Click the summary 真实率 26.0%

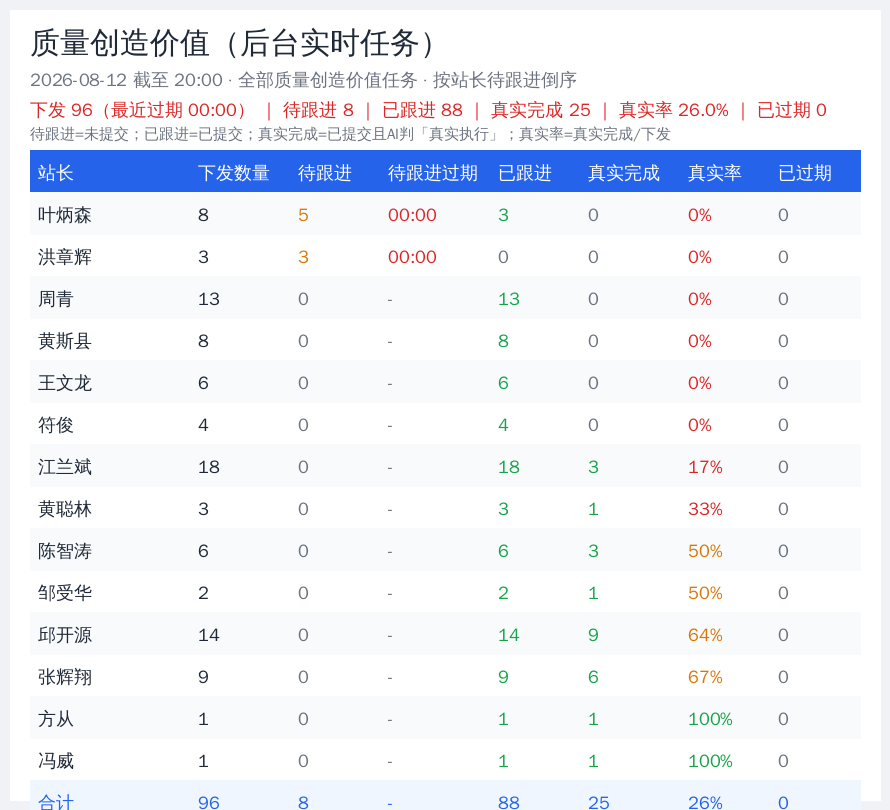point(674,110)
